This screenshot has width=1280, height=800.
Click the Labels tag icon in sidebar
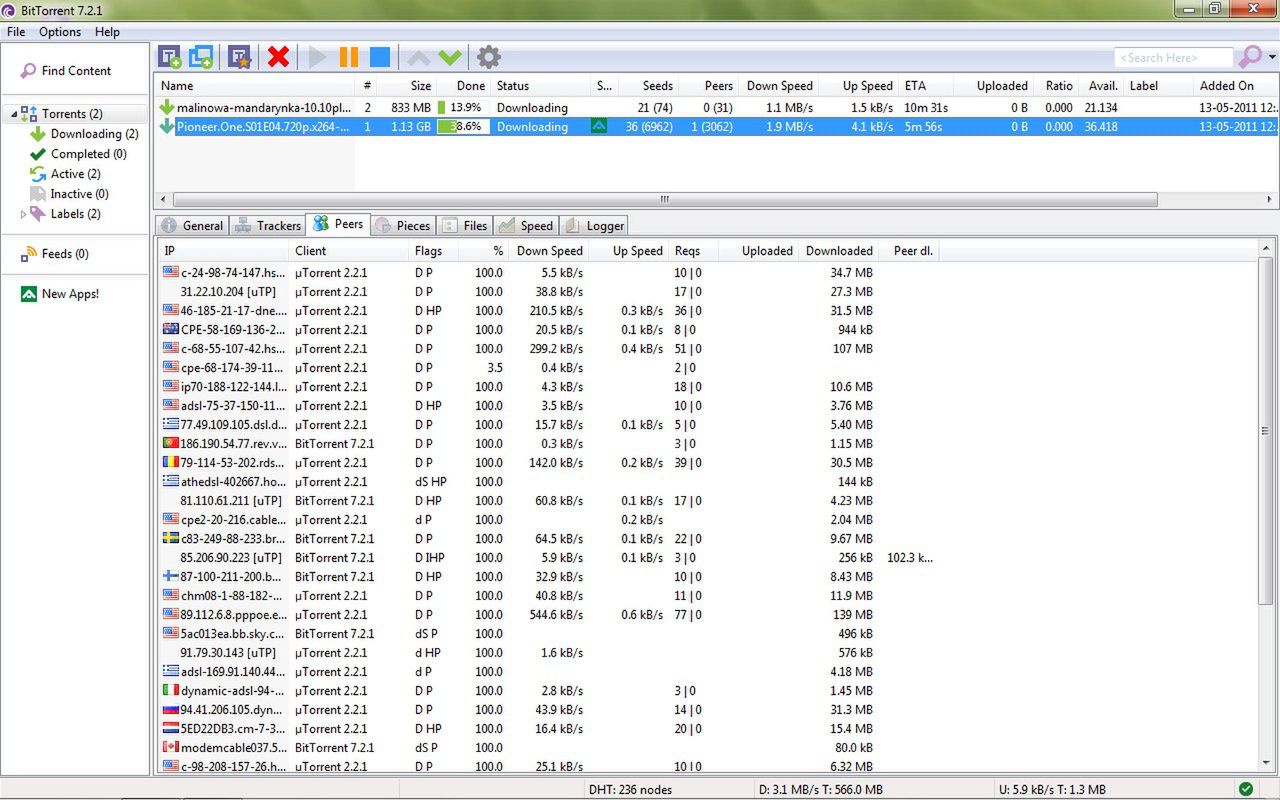(38, 214)
